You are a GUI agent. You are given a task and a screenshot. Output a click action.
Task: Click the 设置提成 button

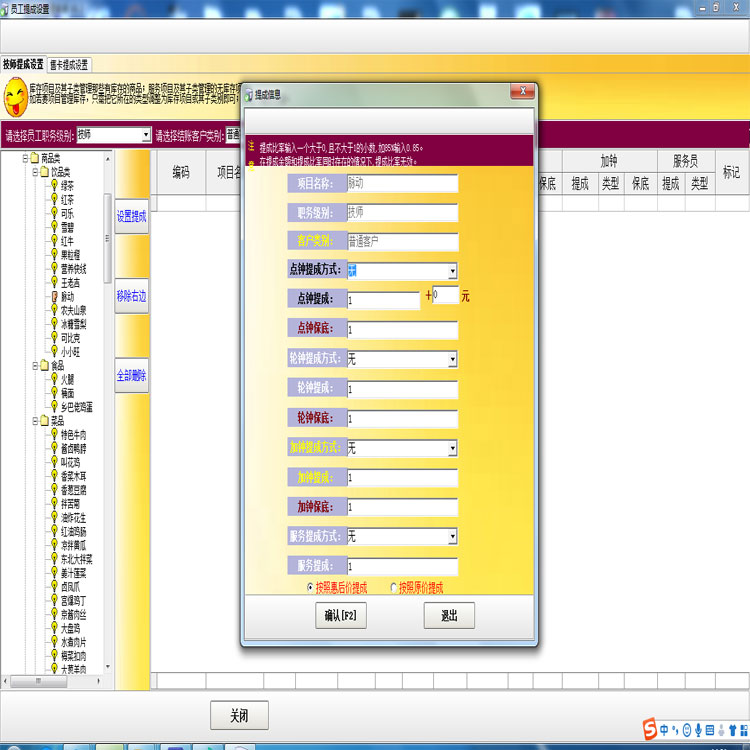tap(132, 216)
